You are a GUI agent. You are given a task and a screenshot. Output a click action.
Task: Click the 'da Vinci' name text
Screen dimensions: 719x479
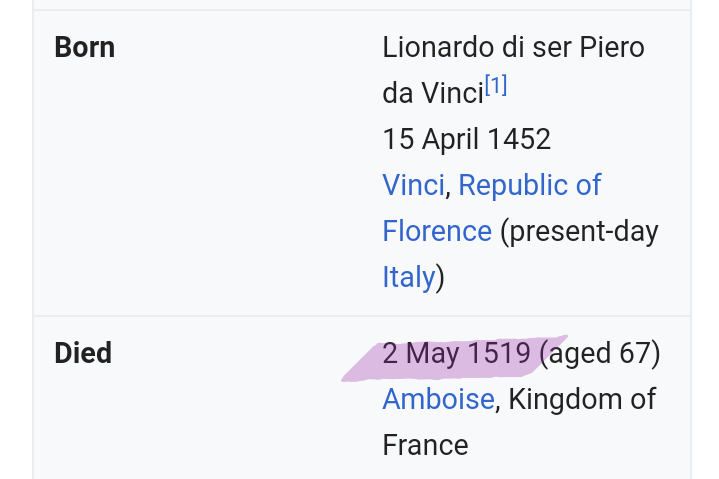(433, 94)
